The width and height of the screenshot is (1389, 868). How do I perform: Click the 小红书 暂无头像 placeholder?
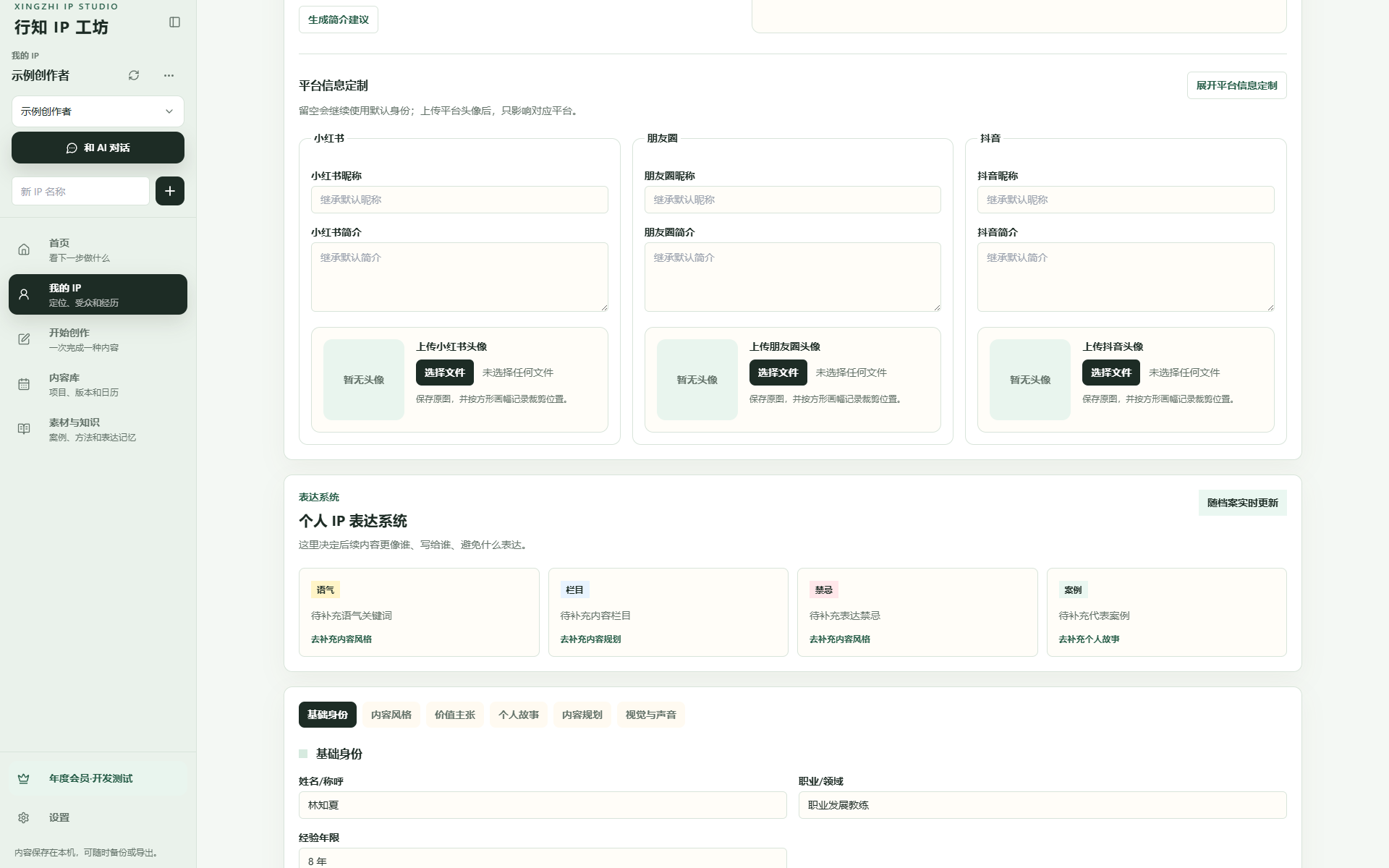click(x=364, y=380)
